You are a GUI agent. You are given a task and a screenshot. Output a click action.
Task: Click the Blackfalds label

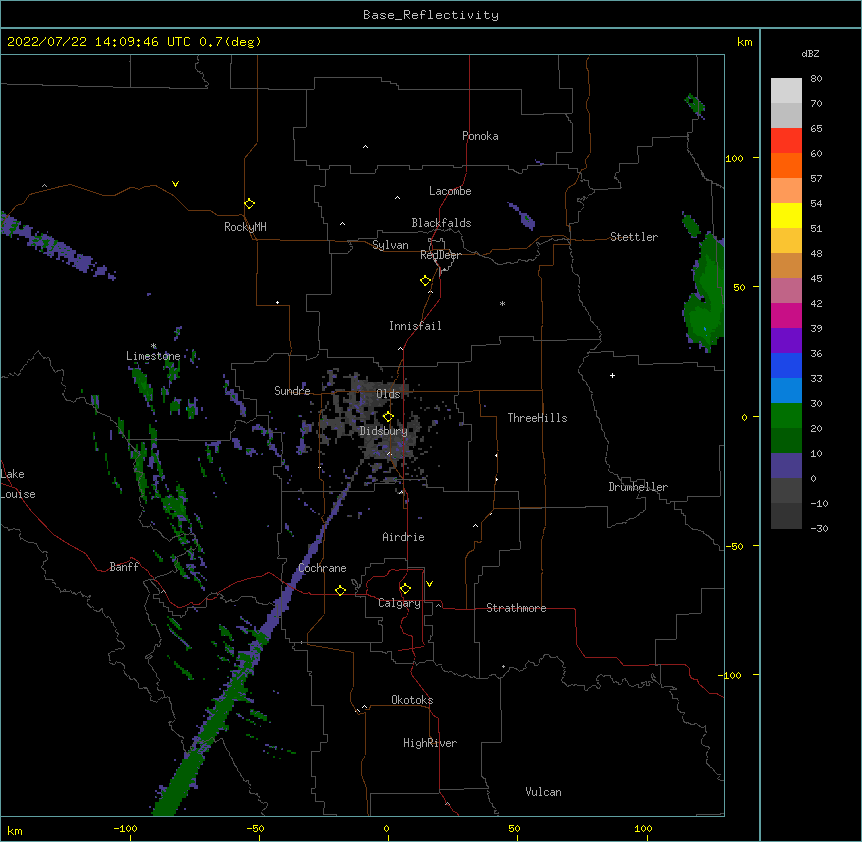click(x=441, y=223)
